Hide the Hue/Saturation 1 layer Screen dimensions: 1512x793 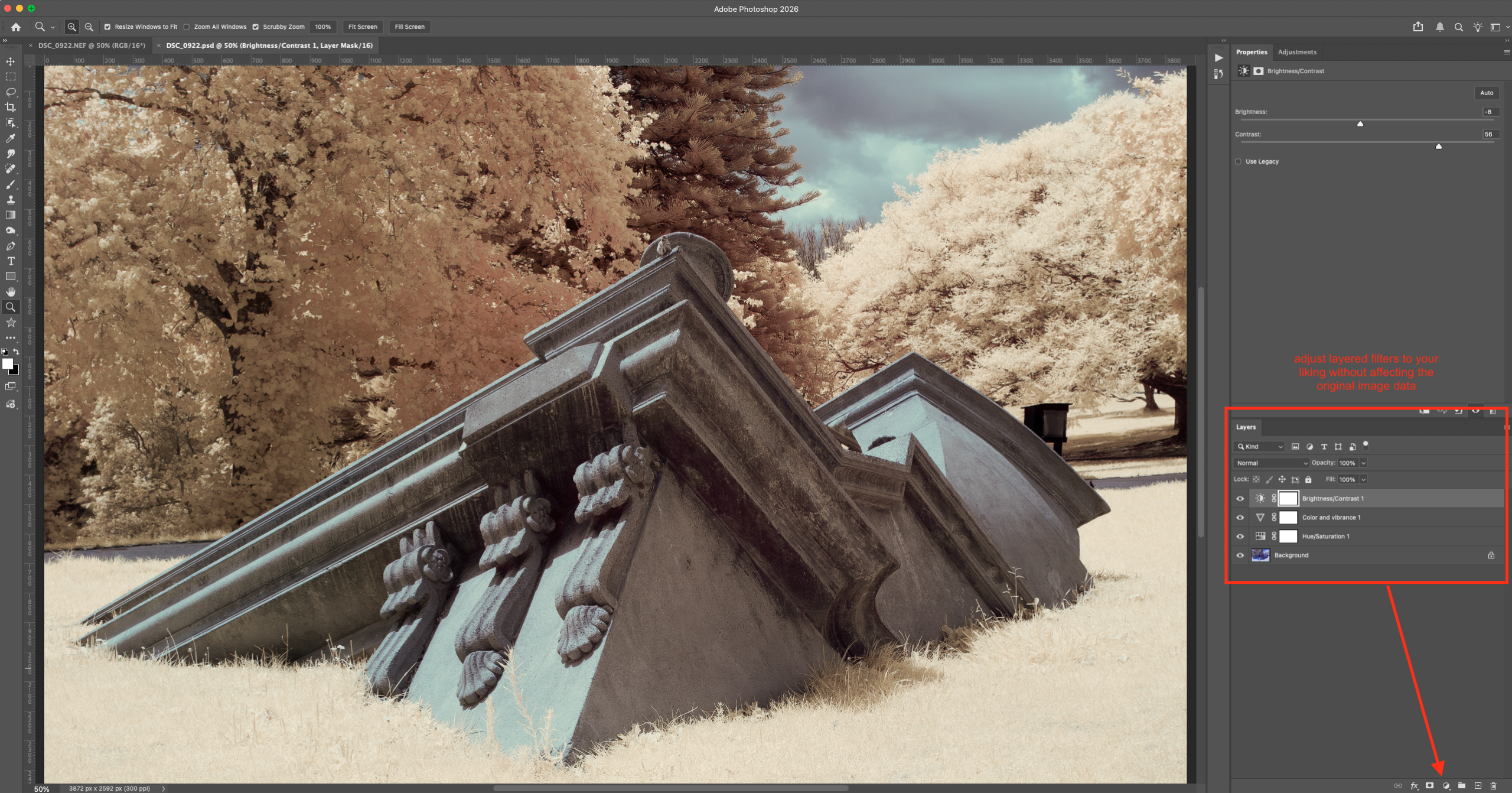click(x=1240, y=537)
